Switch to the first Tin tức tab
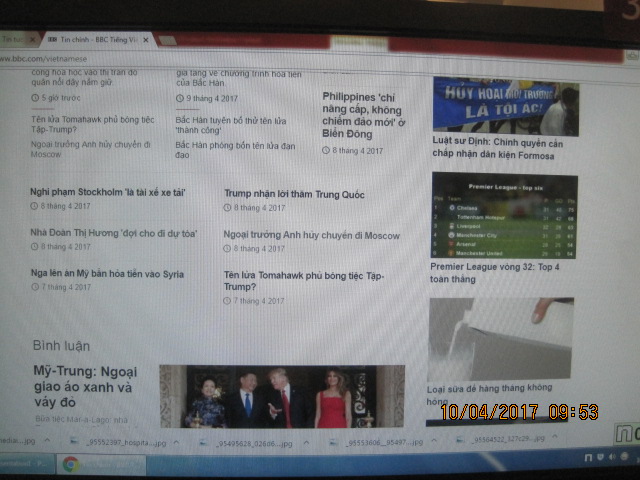640x480 pixels. (16, 40)
